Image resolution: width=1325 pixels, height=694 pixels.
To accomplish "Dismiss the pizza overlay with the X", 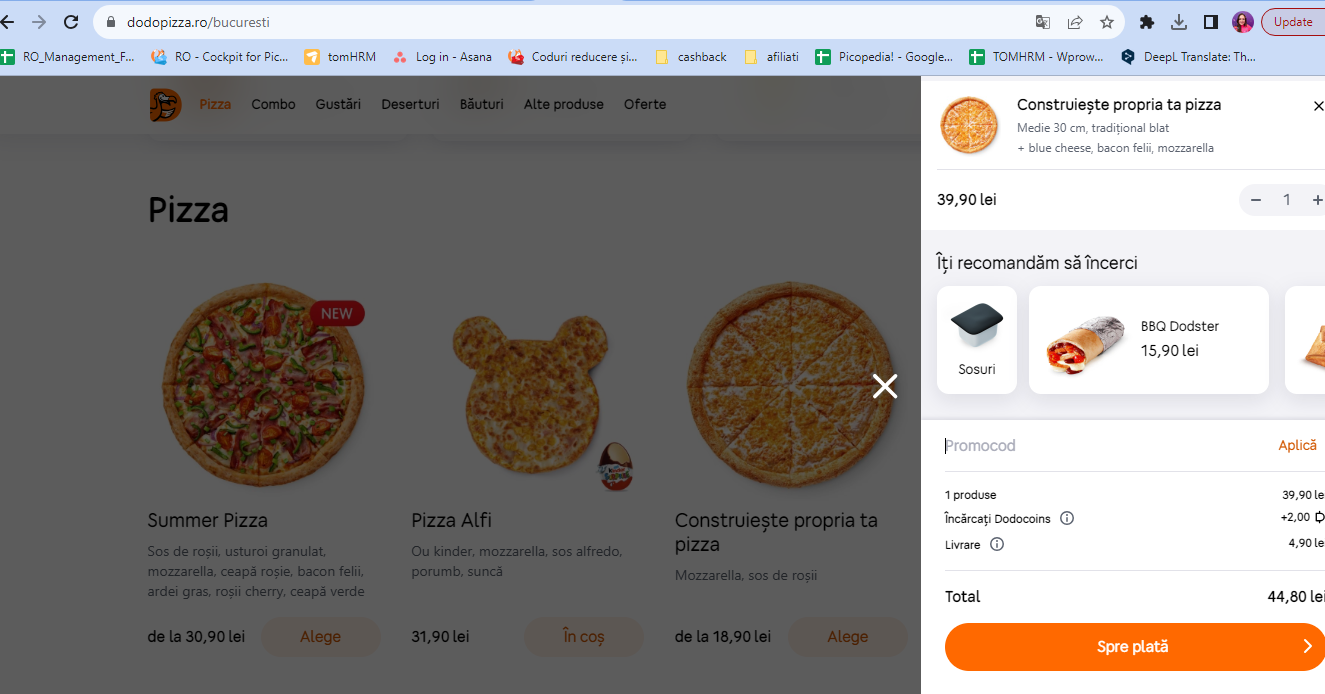I will pyautogui.click(x=884, y=385).
